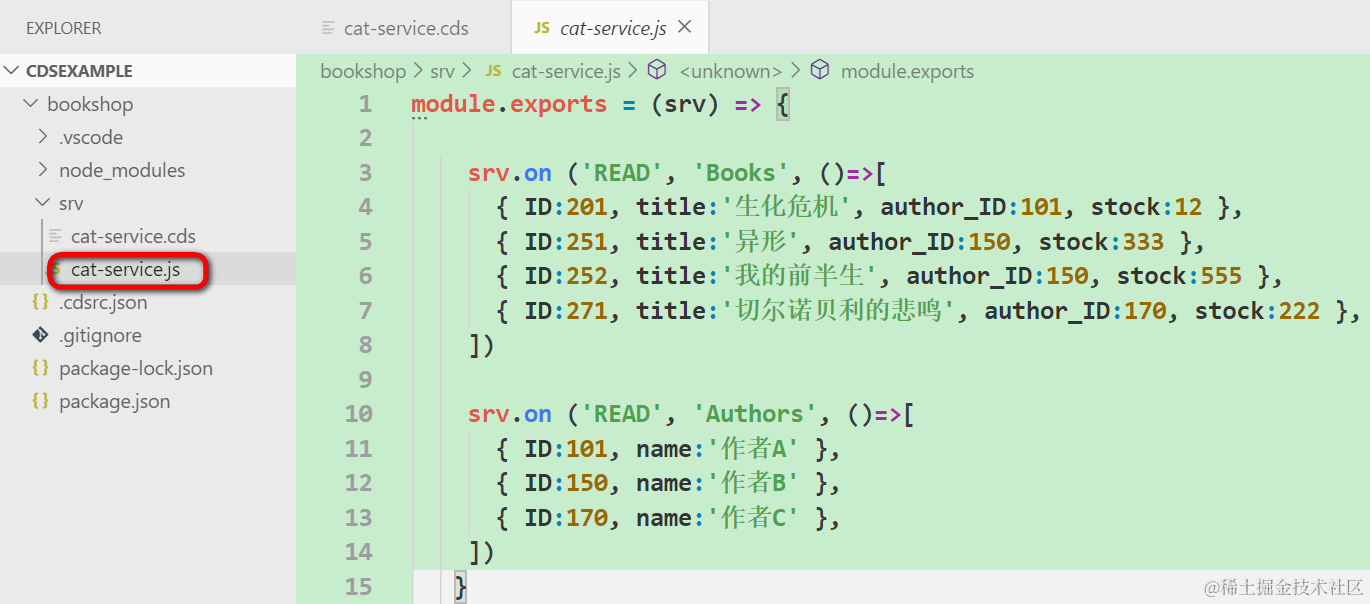Click the JS icon on cat-service.js tab
Image resolution: width=1370 pixels, height=604 pixels.
coord(541,28)
